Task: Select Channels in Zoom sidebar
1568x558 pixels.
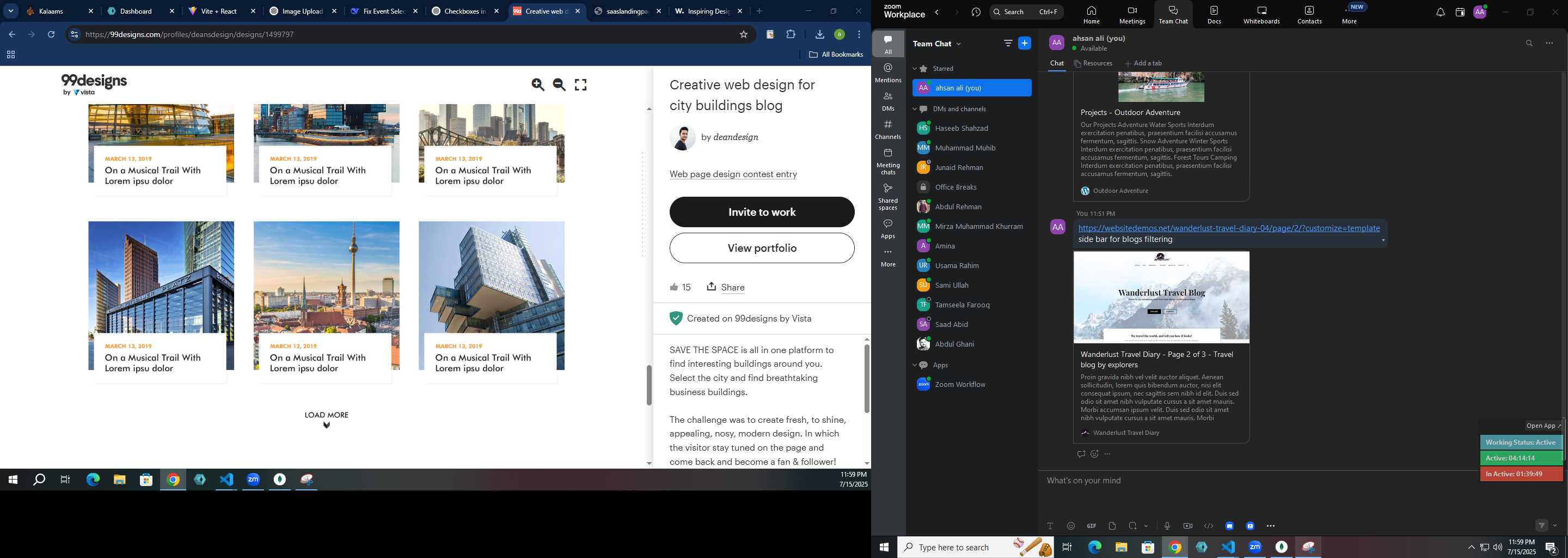Action: pyautogui.click(x=888, y=130)
